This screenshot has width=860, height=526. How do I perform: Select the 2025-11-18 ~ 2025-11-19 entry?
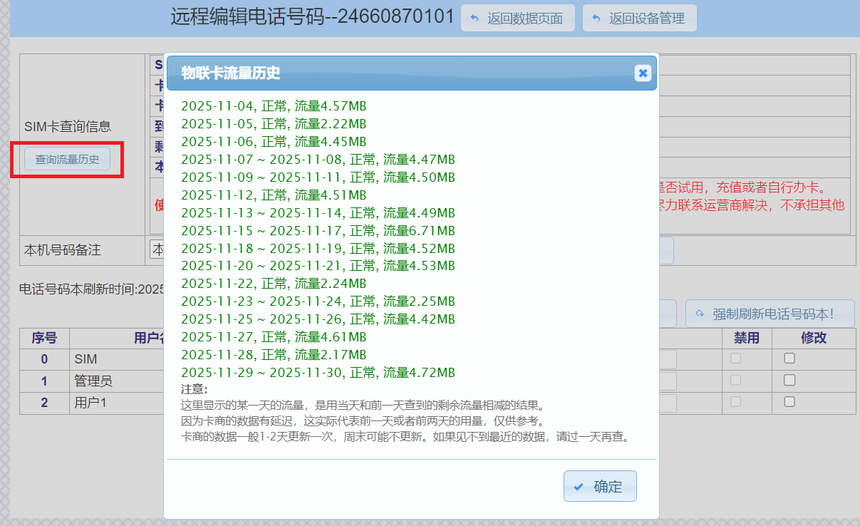coord(318,248)
